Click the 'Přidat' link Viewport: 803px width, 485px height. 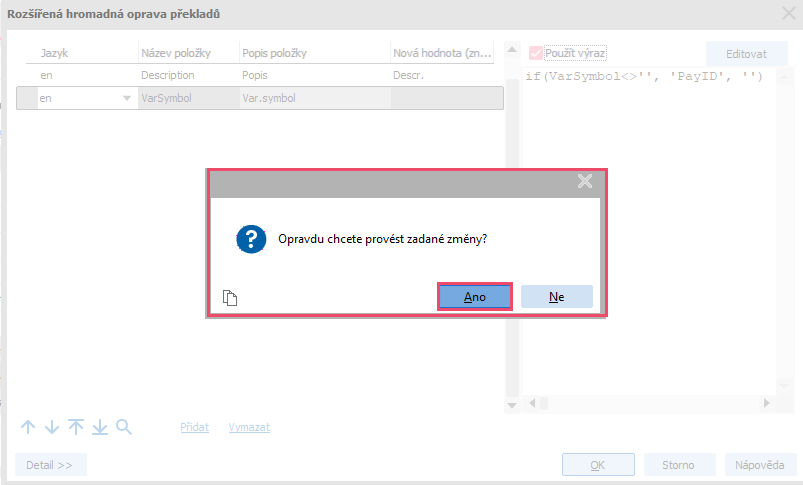coord(194,427)
